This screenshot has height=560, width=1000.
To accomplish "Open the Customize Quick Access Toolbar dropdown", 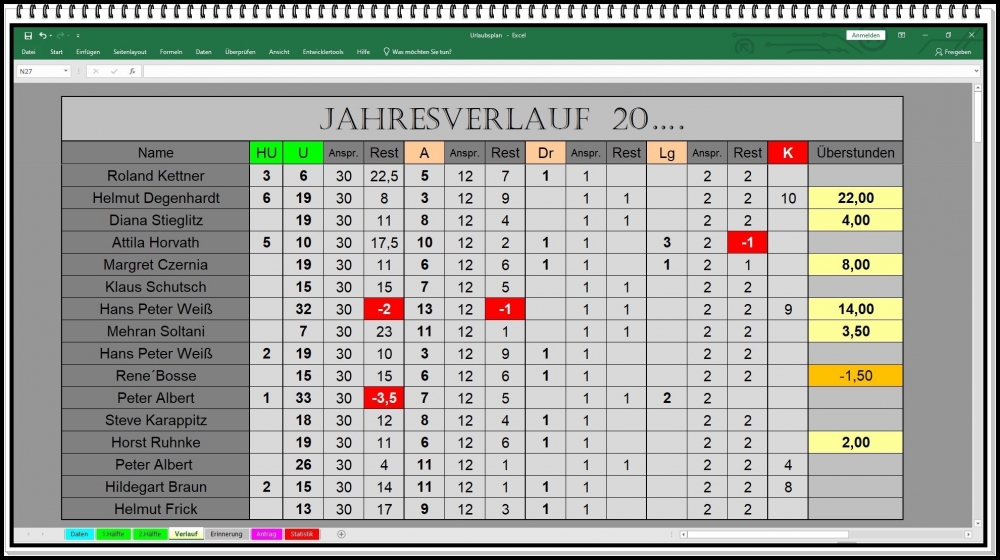I will [76, 35].
